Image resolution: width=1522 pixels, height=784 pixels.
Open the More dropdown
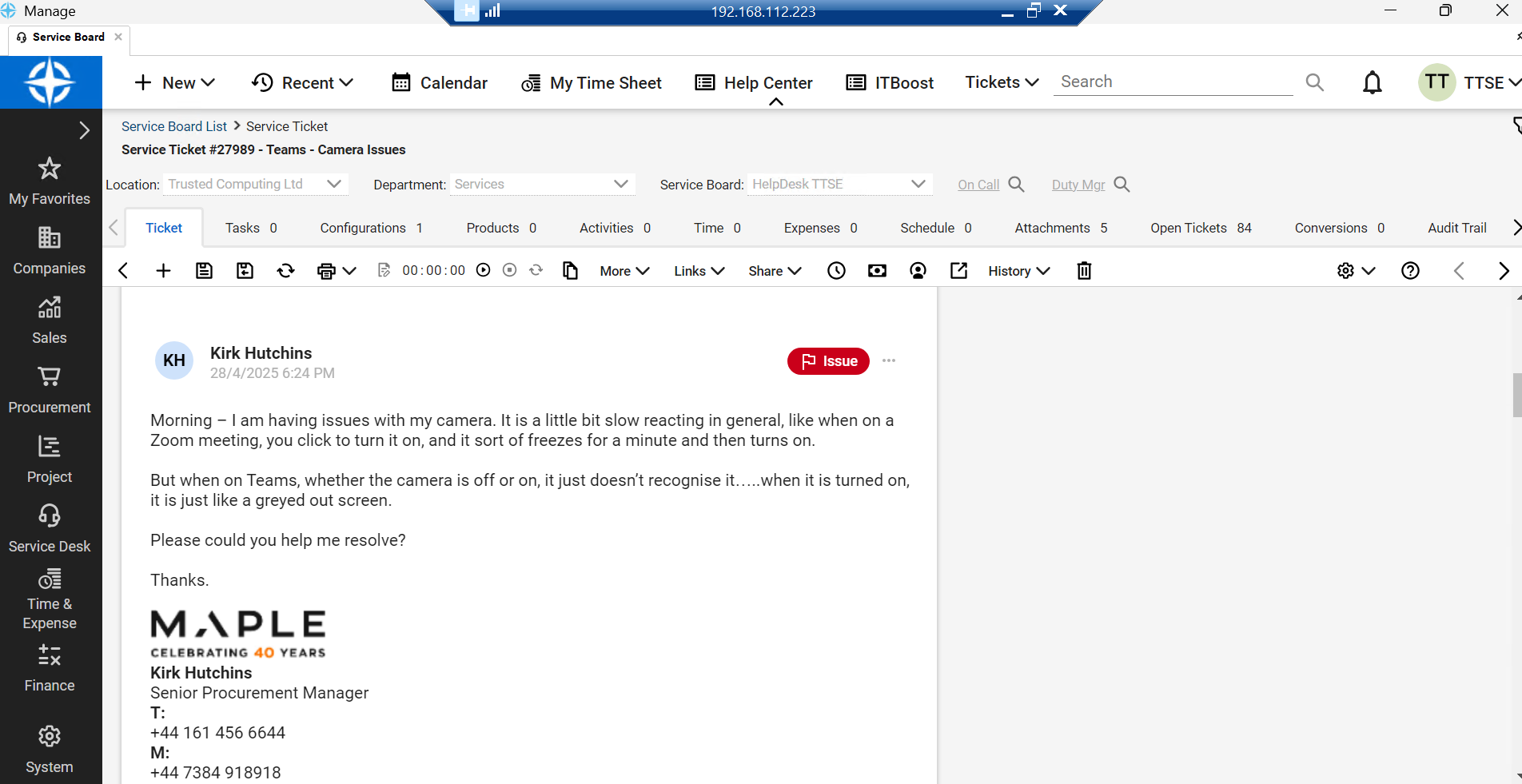pyautogui.click(x=624, y=271)
